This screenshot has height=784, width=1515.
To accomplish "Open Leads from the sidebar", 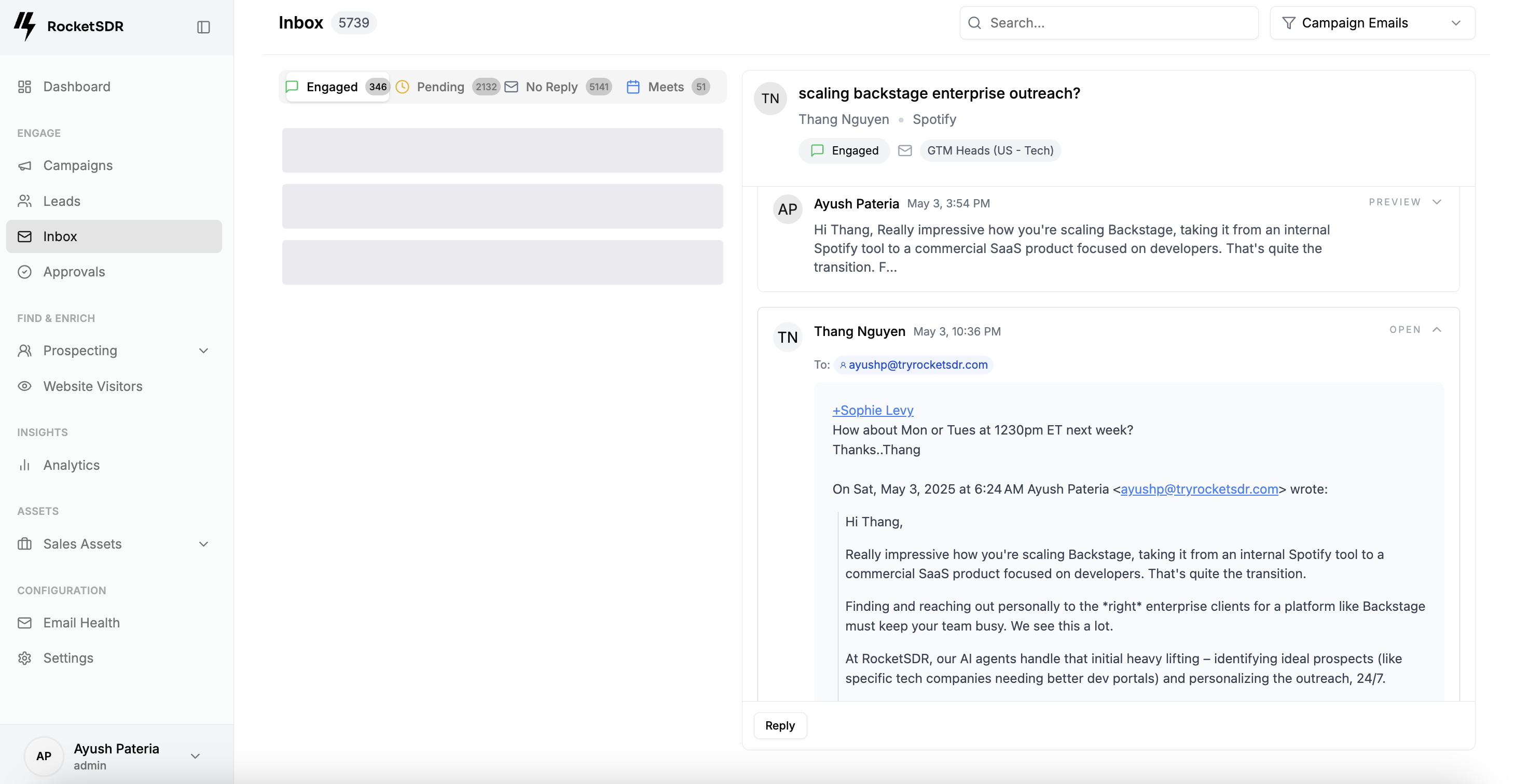I will 61,201.
